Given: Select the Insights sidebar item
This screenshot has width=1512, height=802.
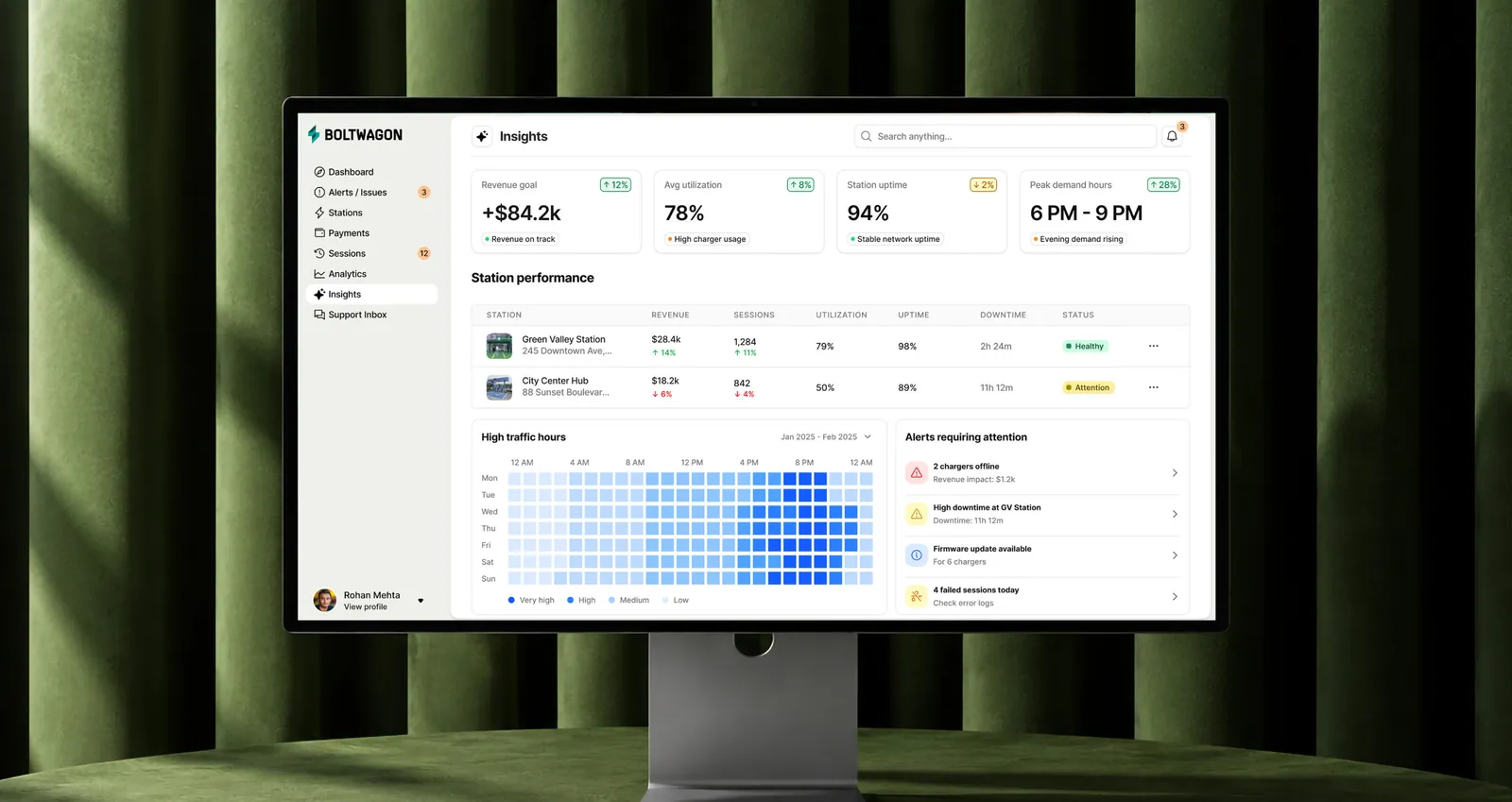Looking at the screenshot, I should coord(372,294).
